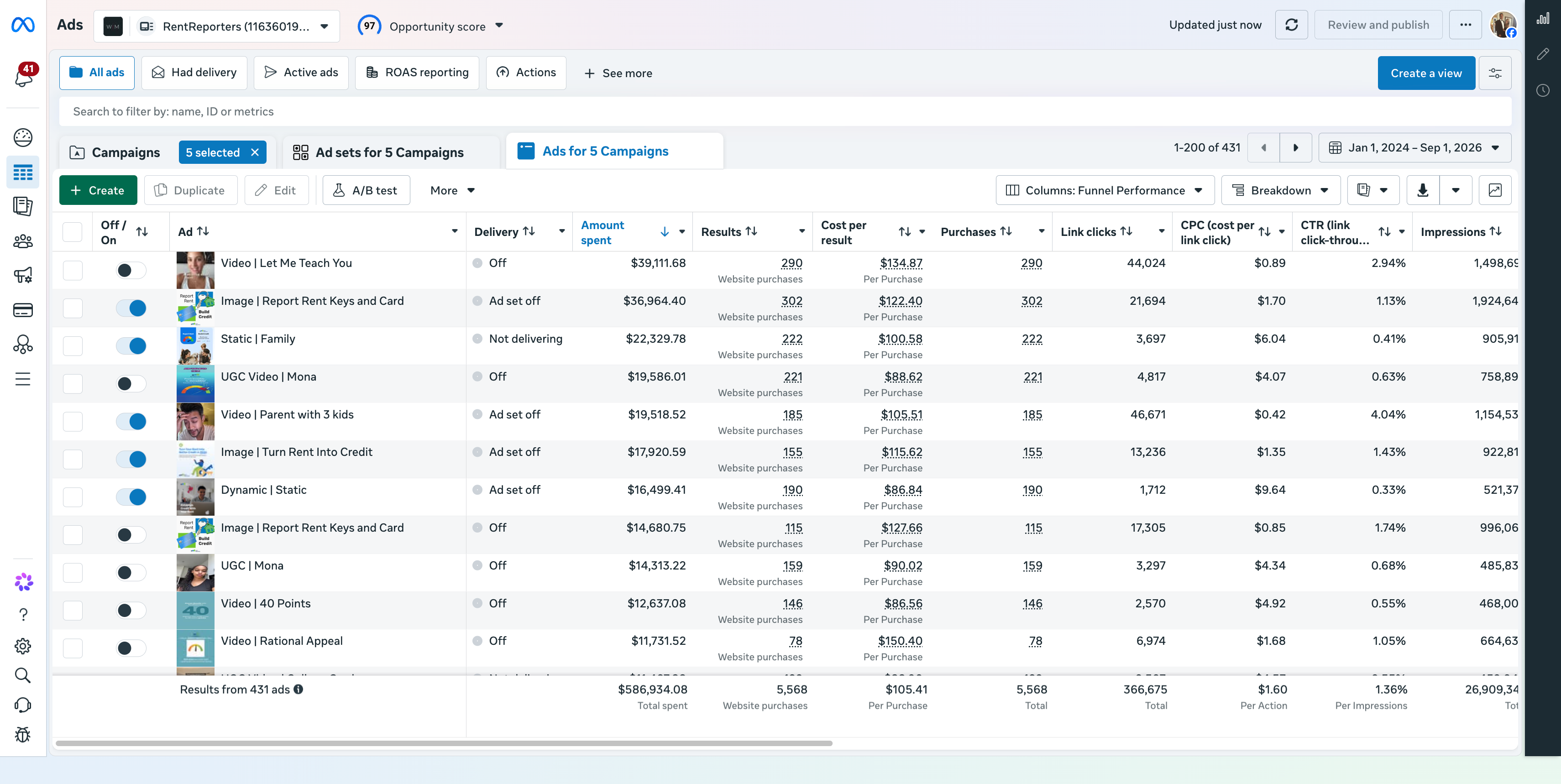Open Audiences people icon in sidebar
The height and width of the screenshot is (784, 1561).
[x=23, y=241]
